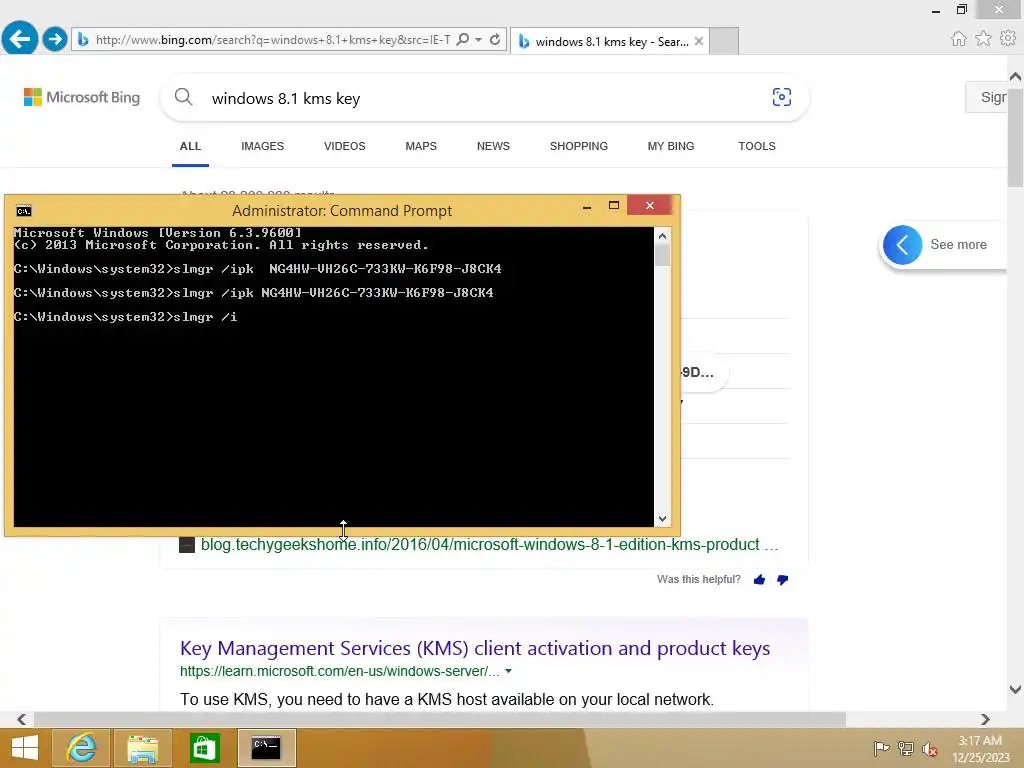The width and height of the screenshot is (1024, 768).
Task: Switch to the MAPS results tab
Action: (421, 146)
